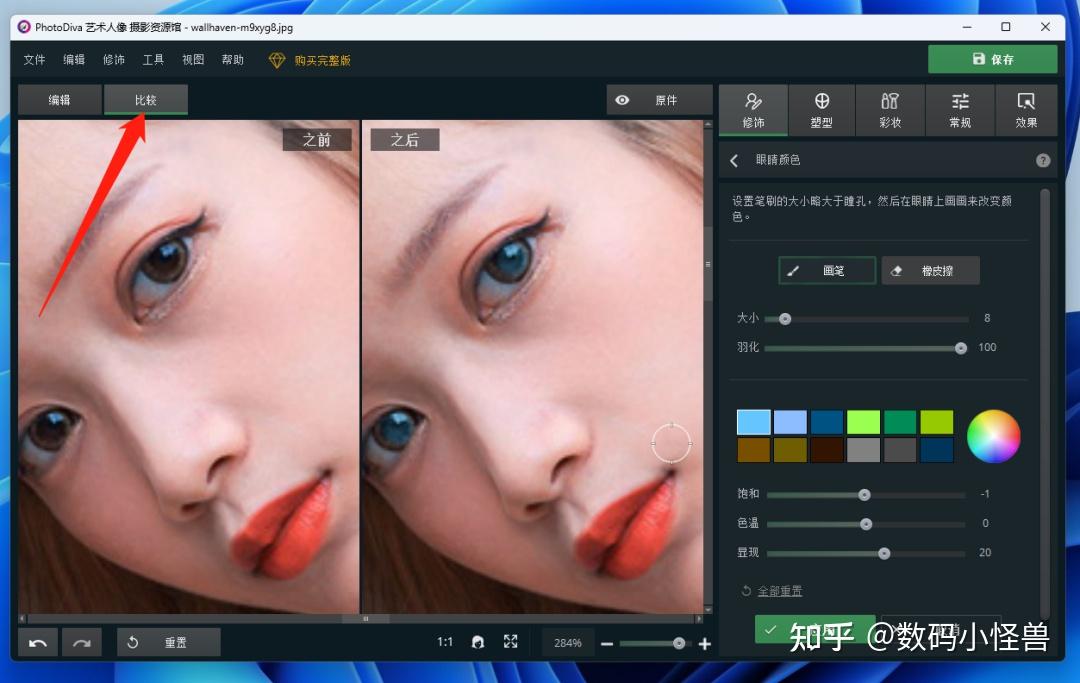Open the 文件 menu
The width and height of the screenshot is (1080, 683).
coord(34,60)
